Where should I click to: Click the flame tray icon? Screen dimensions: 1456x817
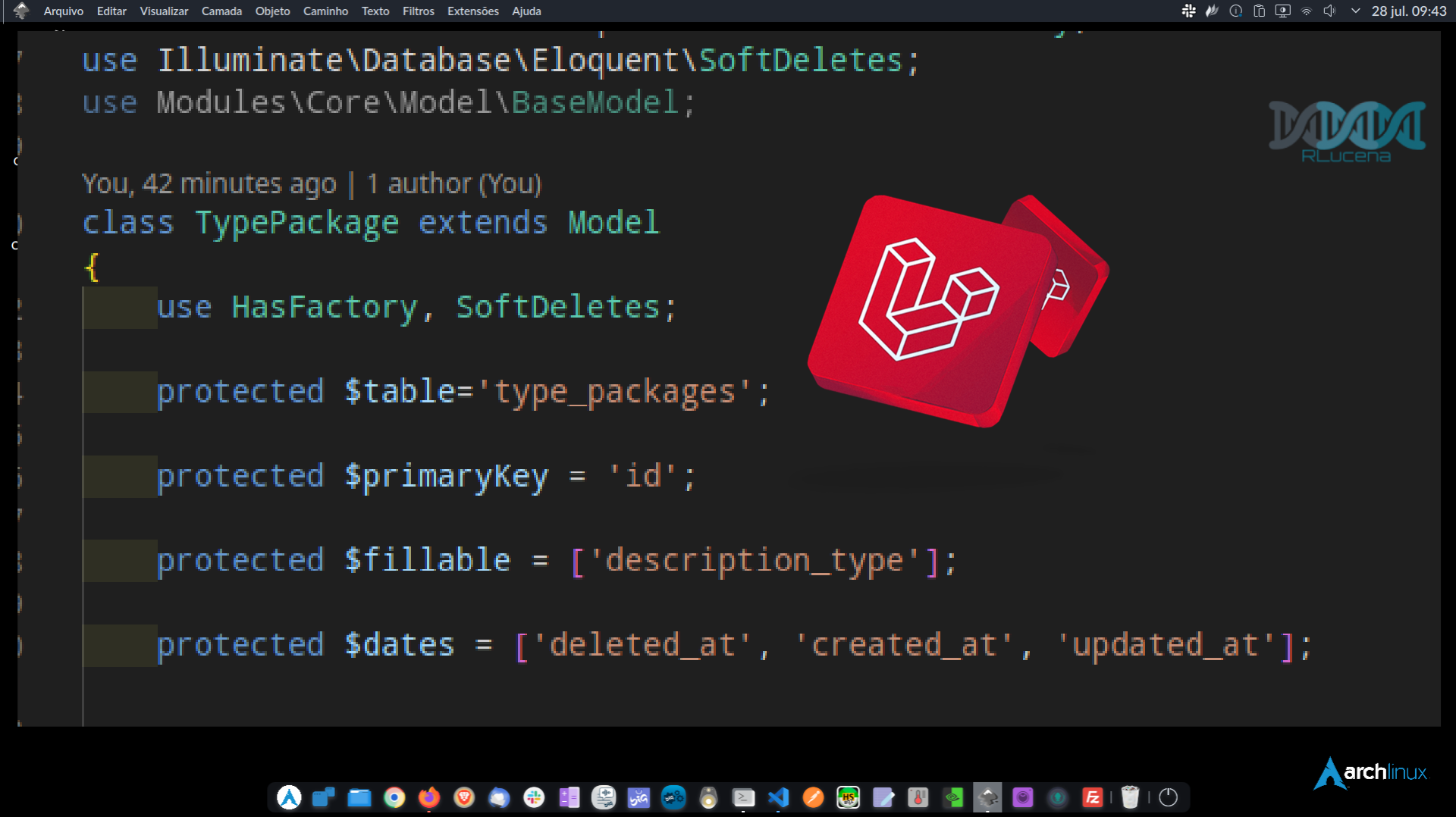1212,11
